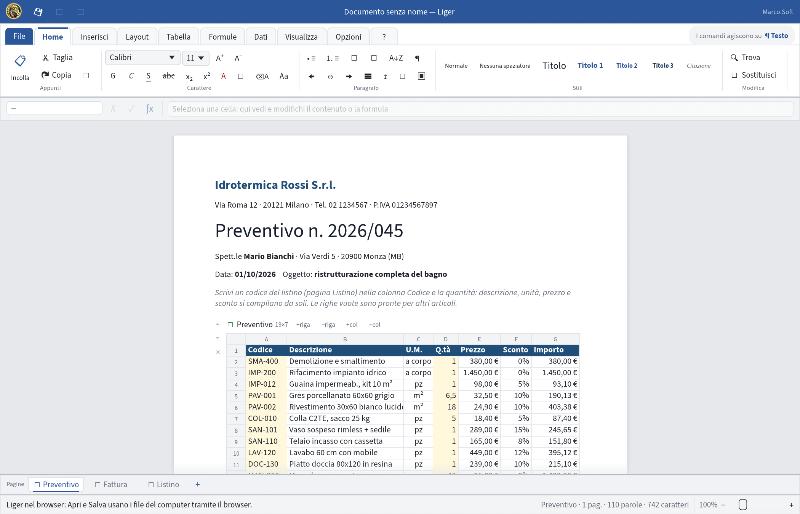Click Trova to search

[x=746, y=58]
